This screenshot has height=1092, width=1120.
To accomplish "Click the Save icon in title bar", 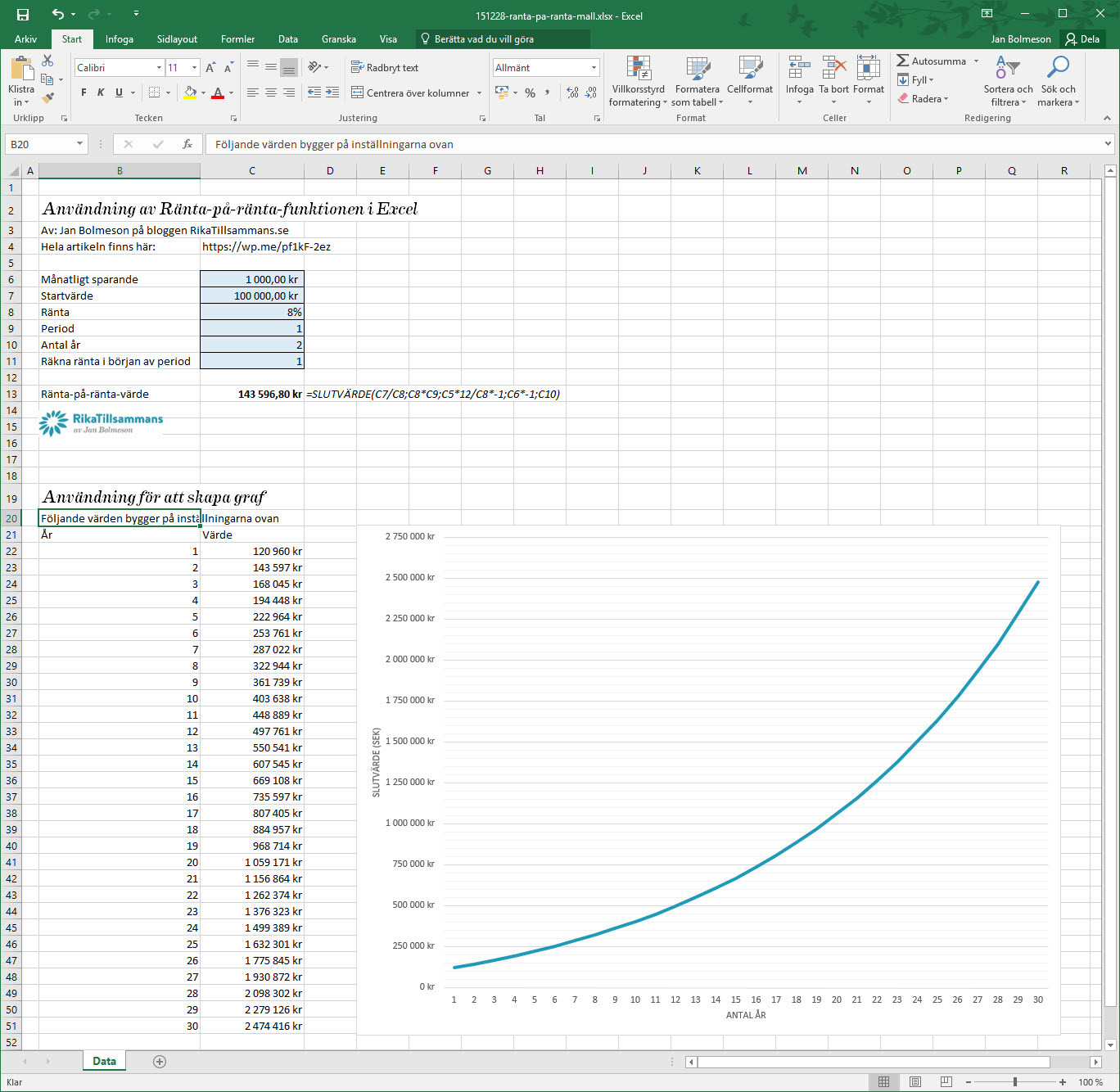I will click(22, 15).
